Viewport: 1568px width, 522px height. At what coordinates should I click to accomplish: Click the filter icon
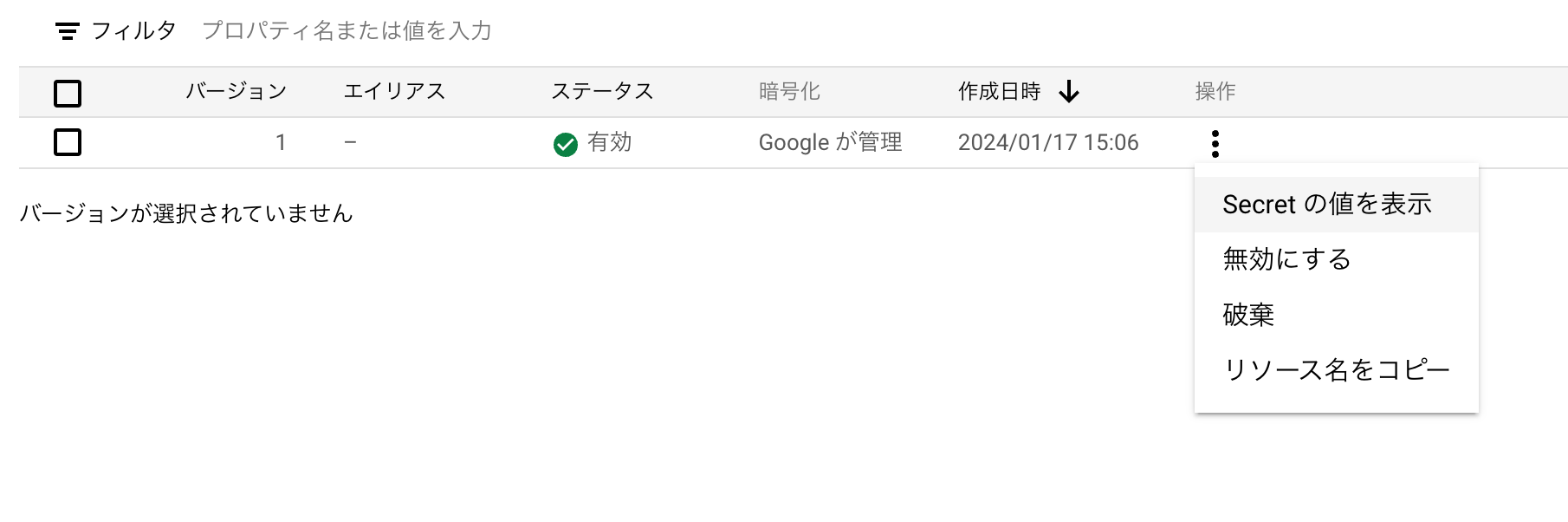pyautogui.click(x=67, y=32)
